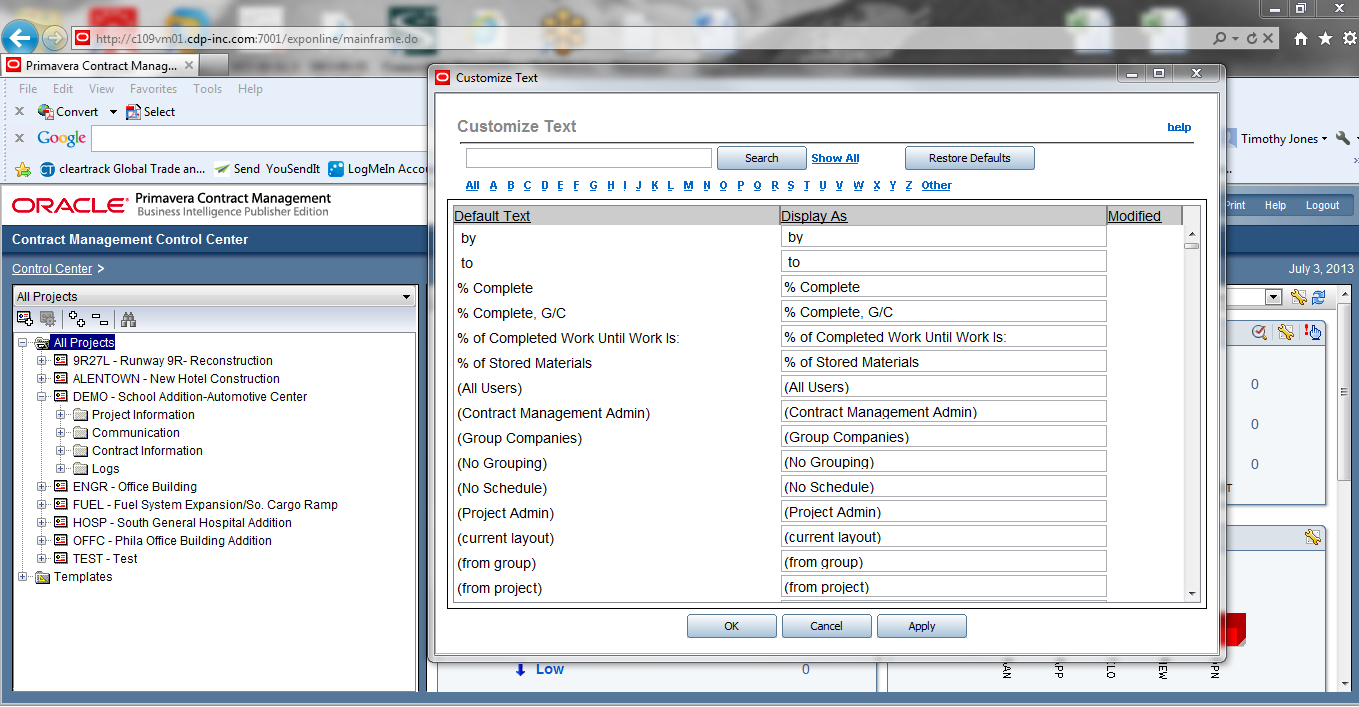Screen dimensions: 1359x707
Task: Click the All Projects folder icon in tree
Action: pyautogui.click(x=42, y=343)
